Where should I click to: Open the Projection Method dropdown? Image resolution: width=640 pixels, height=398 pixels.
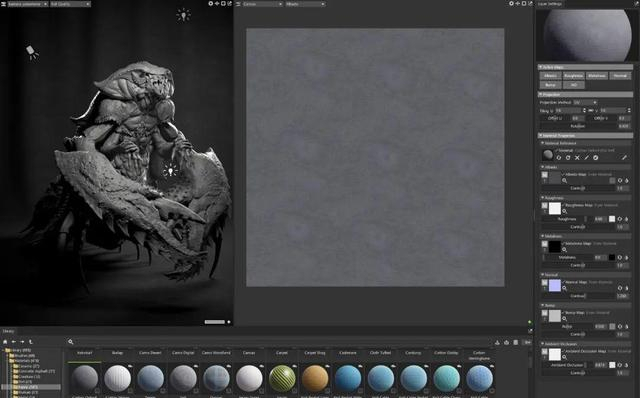[585, 102]
